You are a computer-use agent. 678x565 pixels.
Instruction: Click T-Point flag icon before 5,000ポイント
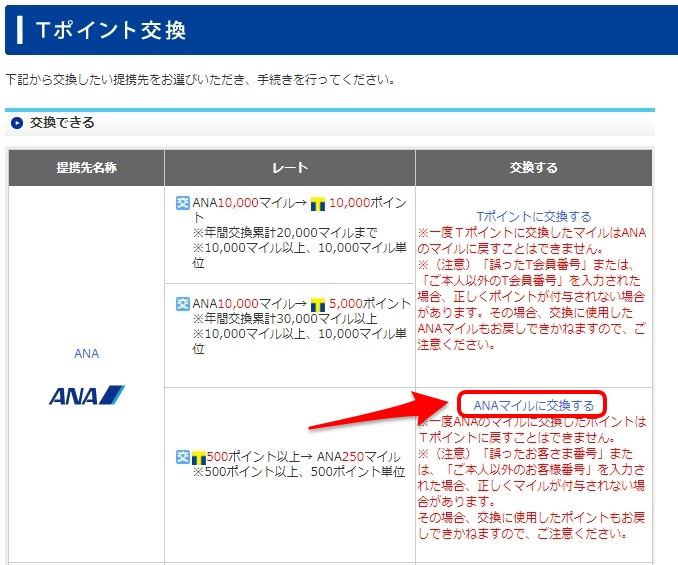[318, 305]
